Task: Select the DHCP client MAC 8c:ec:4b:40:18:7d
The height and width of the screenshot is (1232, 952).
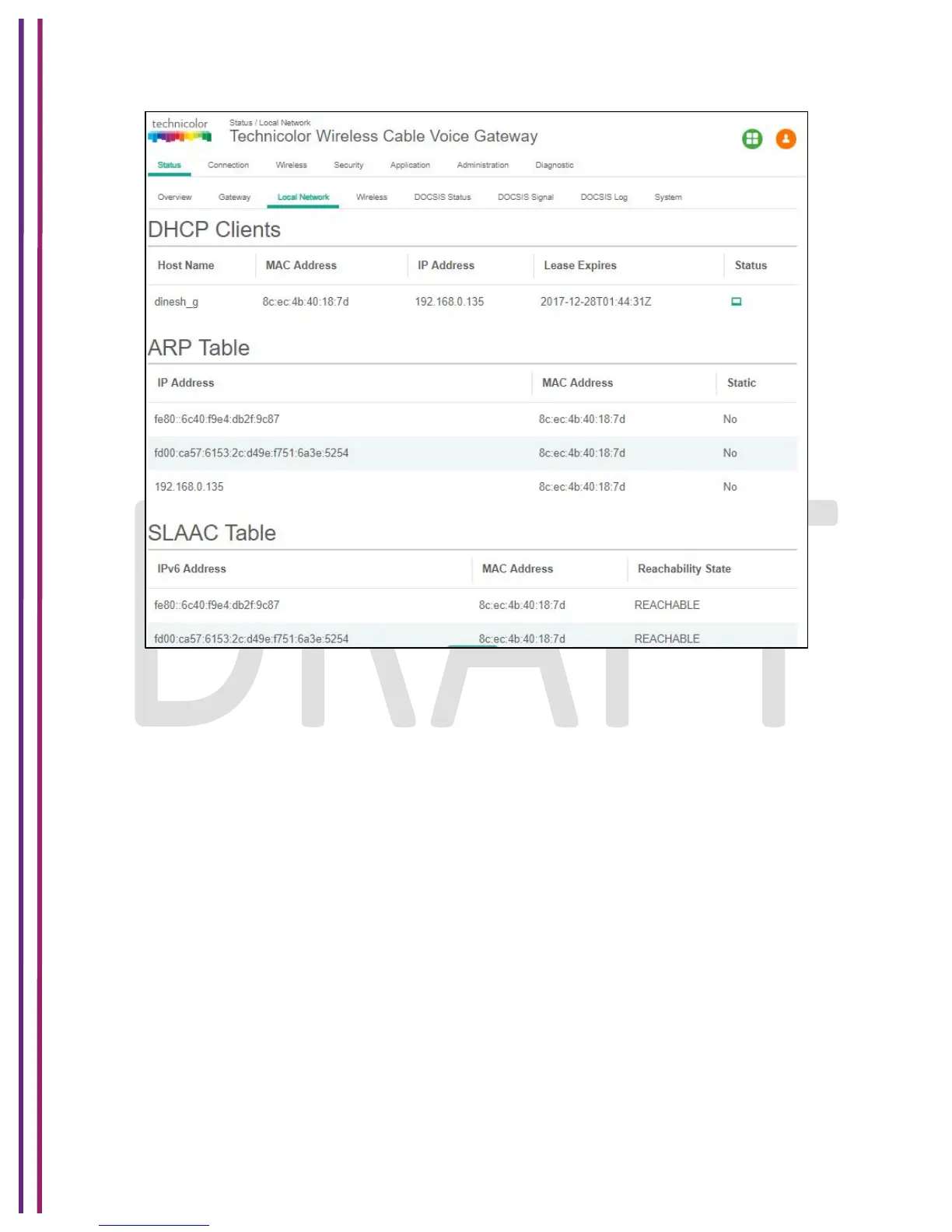Action: pyautogui.click(x=306, y=302)
